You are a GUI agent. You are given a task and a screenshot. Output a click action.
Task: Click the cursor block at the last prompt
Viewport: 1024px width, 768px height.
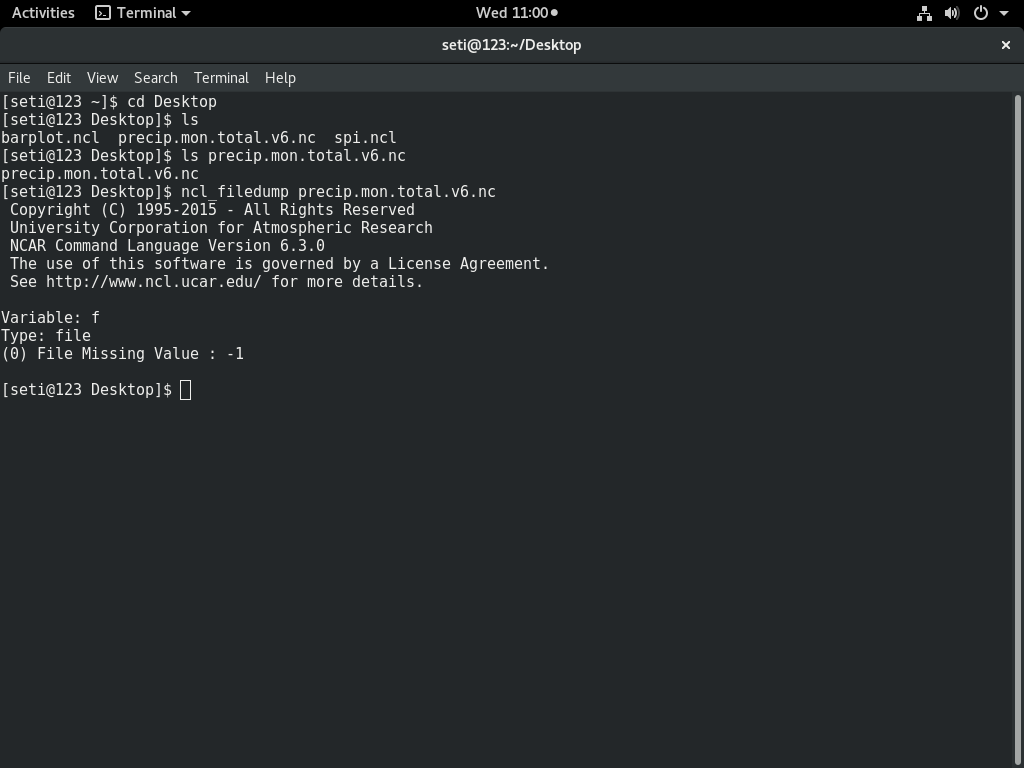pyautogui.click(x=186, y=390)
